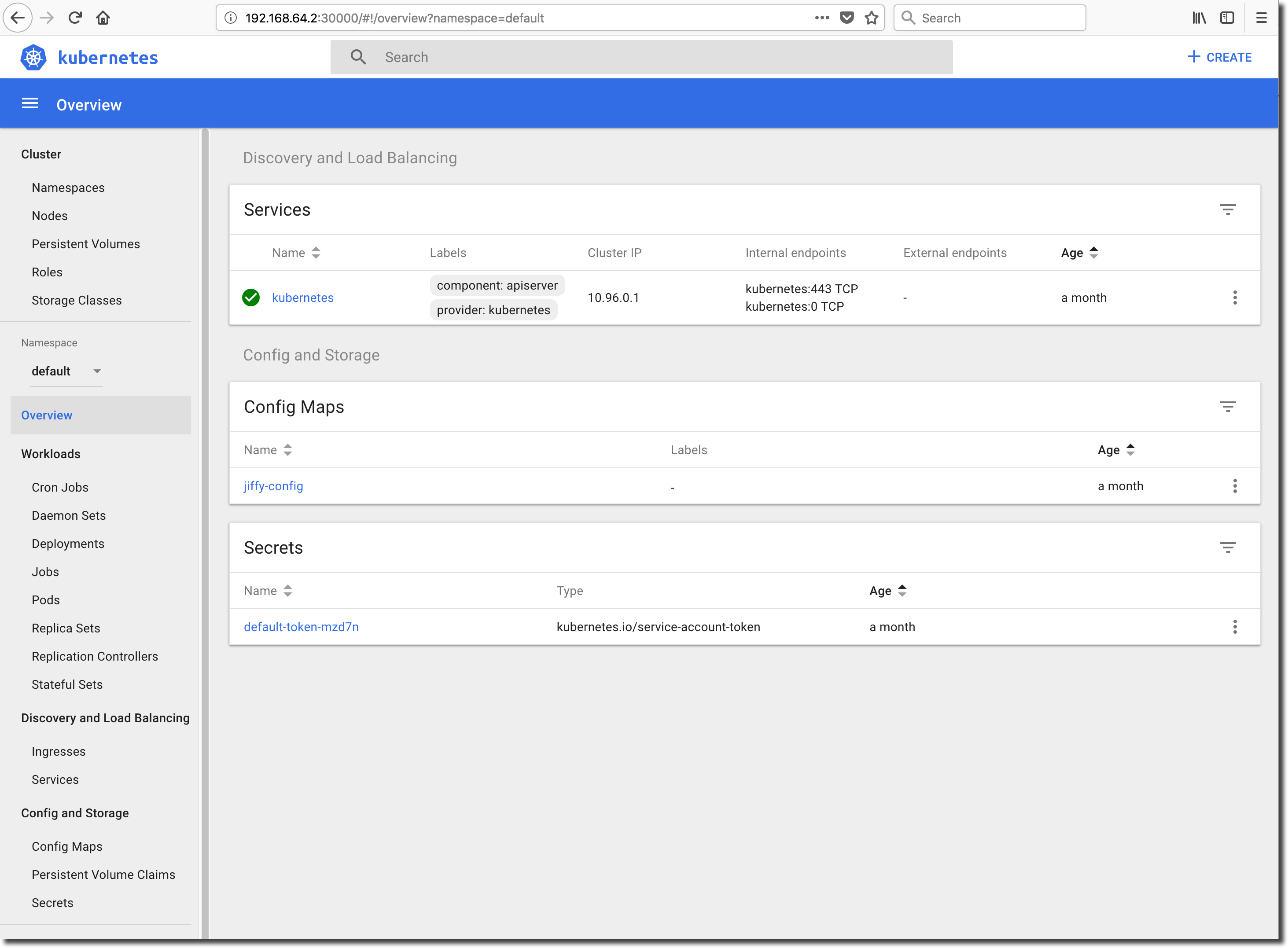This screenshot has height=948, width=1288.
Task: Focus the browser Search box
Action: (990, 18)
